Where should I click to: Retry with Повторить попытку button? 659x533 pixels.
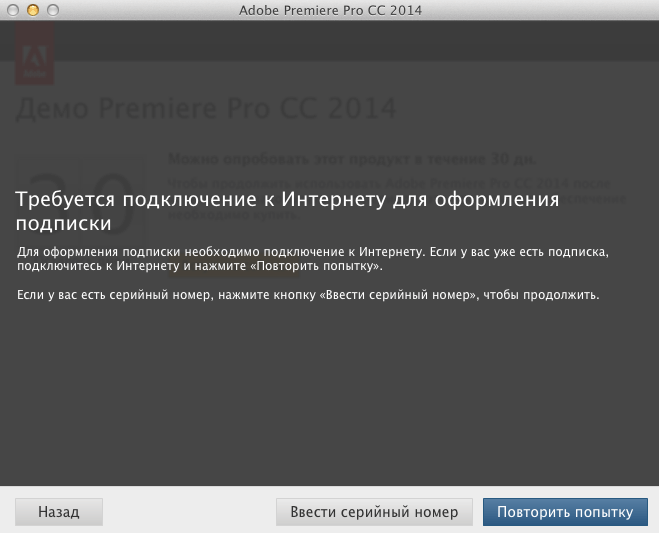(x=565, y=512)
